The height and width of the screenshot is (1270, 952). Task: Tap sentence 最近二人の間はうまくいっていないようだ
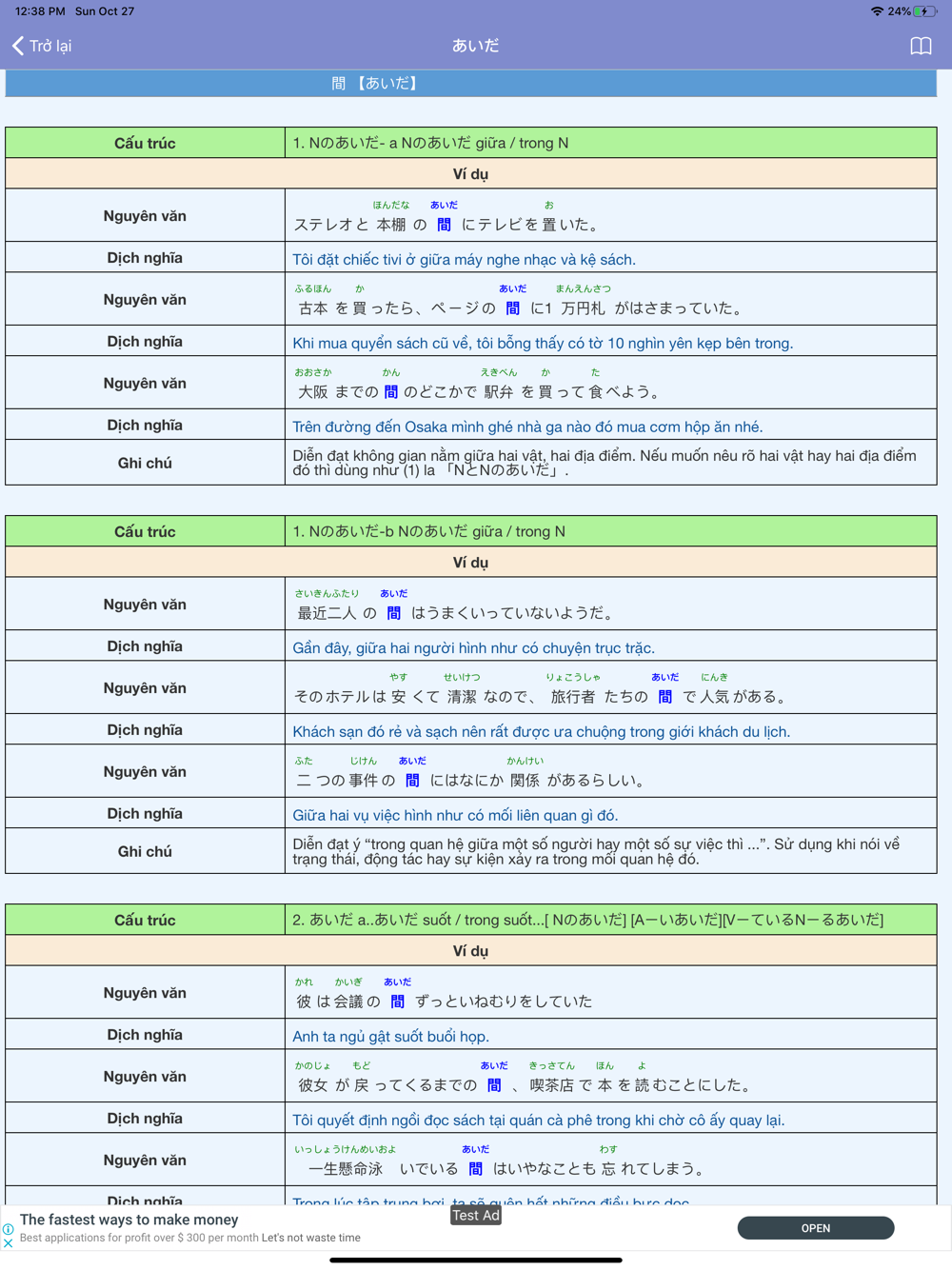(x=456, y=613)
